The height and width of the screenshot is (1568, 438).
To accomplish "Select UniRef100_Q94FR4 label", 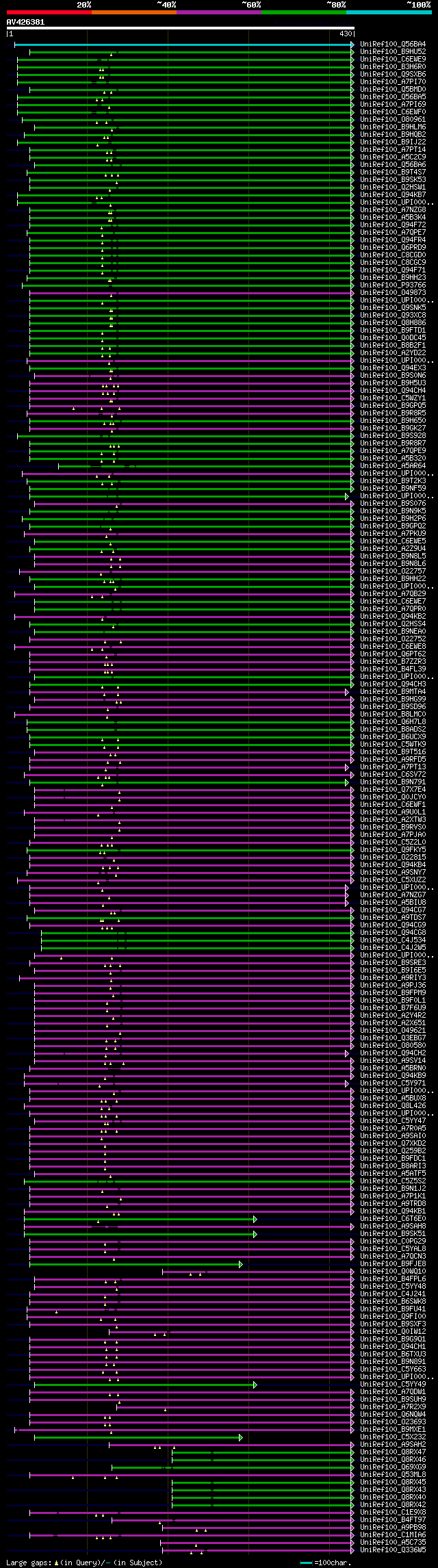I will point(393,240).
